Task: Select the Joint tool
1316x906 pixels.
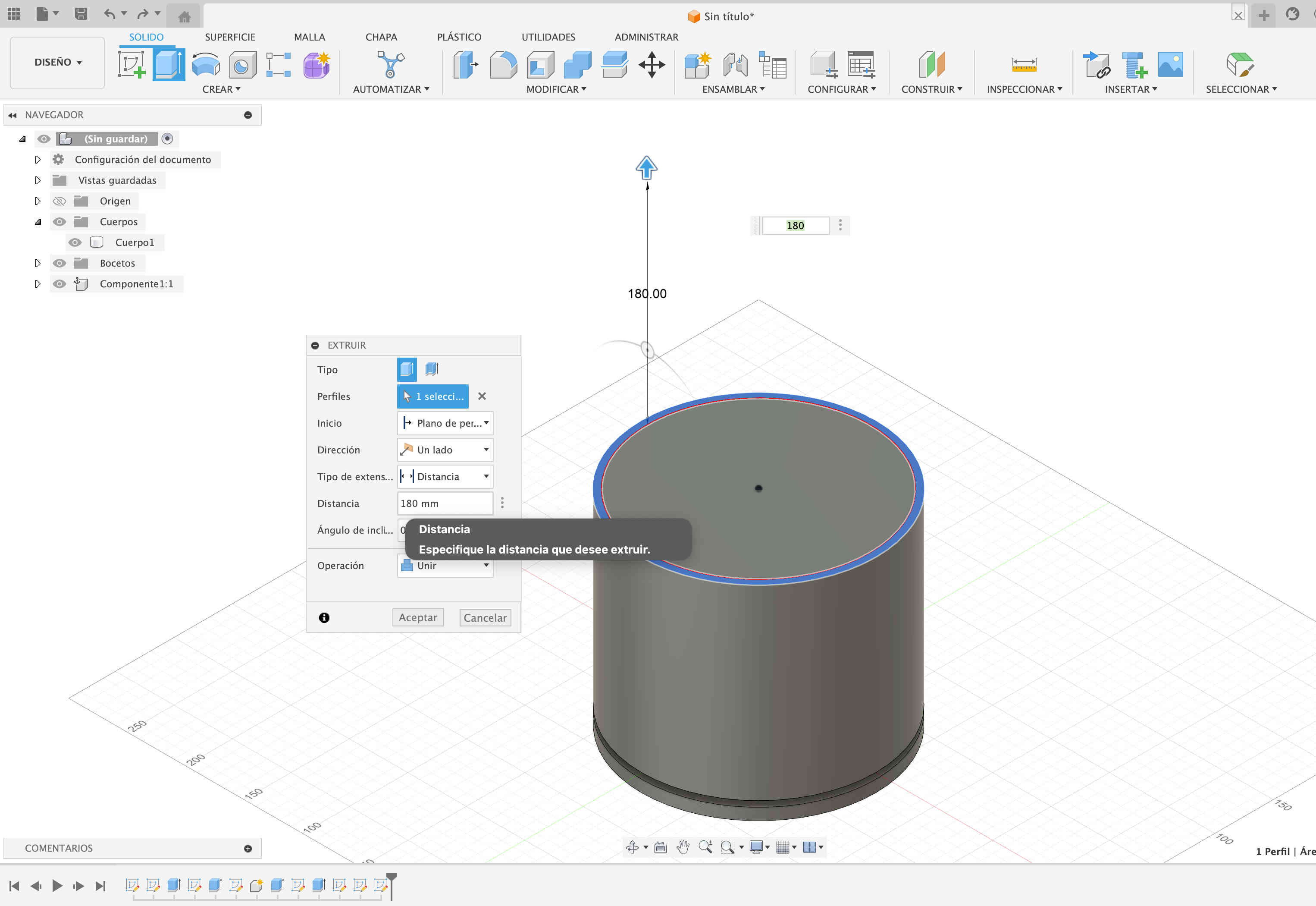Action: pos(735,65)
